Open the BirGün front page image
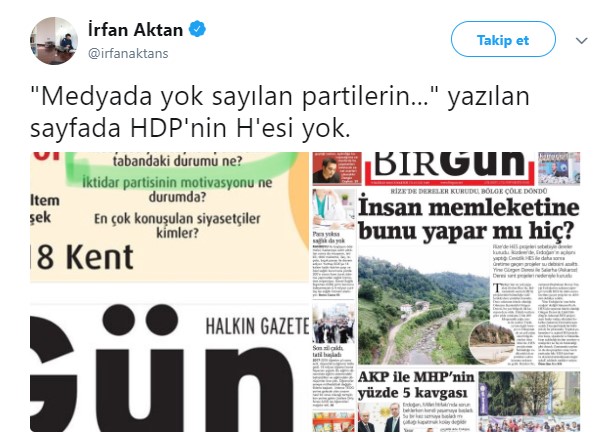Viewport: 611px width, 442px height. click(x=446, y=292)
